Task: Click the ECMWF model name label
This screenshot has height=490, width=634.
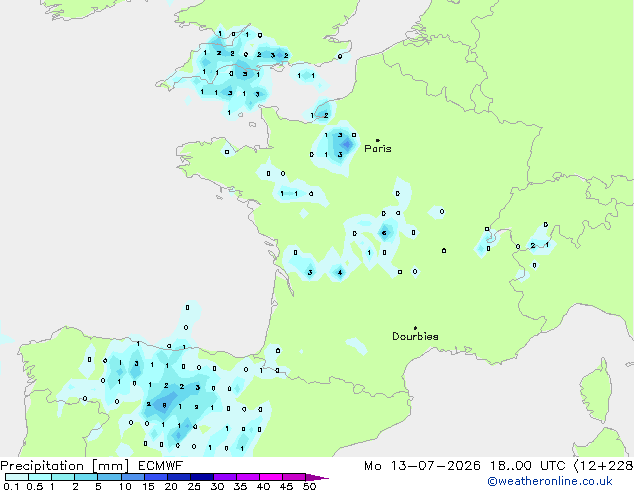Action: pos(161,466)
